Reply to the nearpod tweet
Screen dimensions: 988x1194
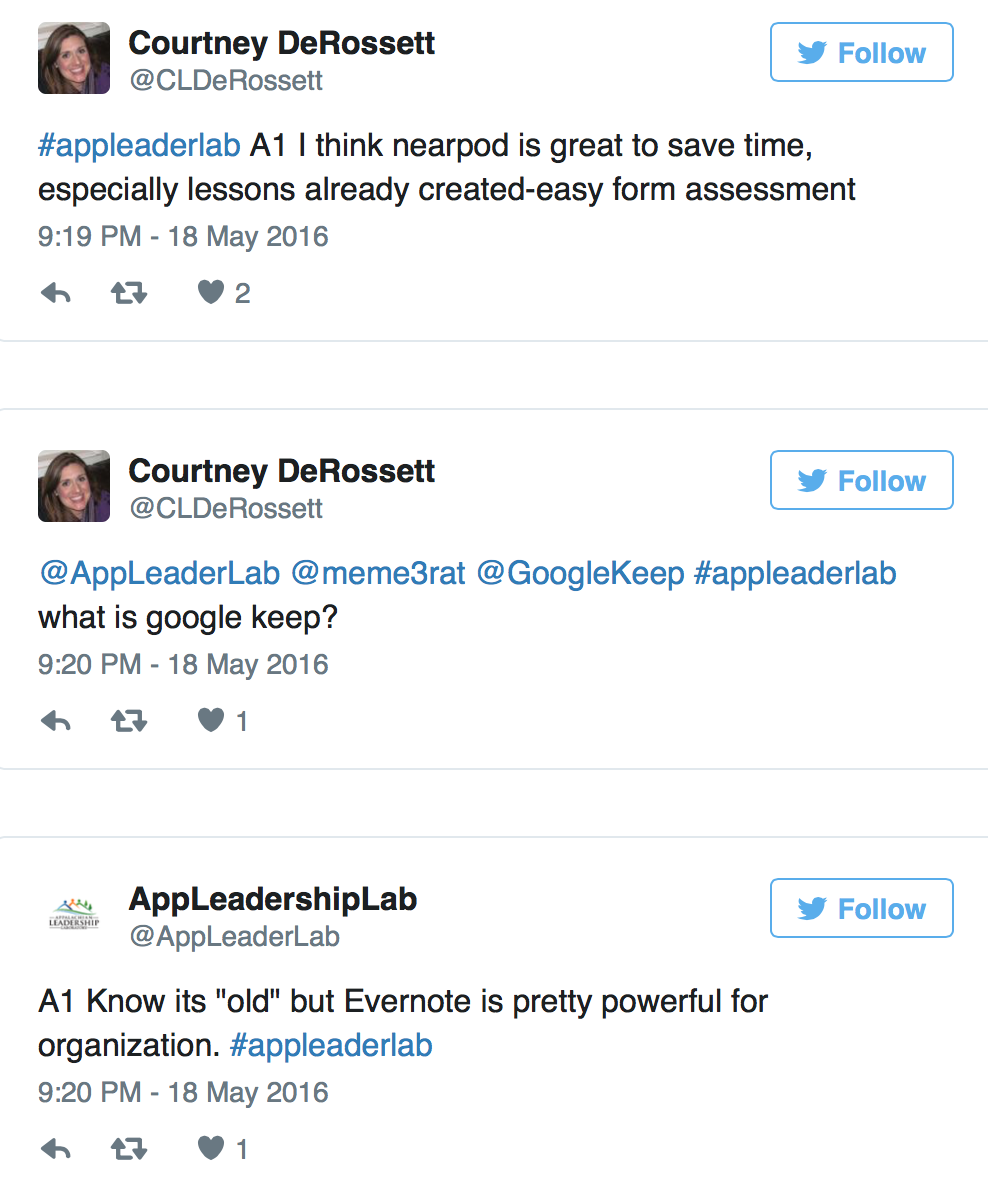(56, 292)
